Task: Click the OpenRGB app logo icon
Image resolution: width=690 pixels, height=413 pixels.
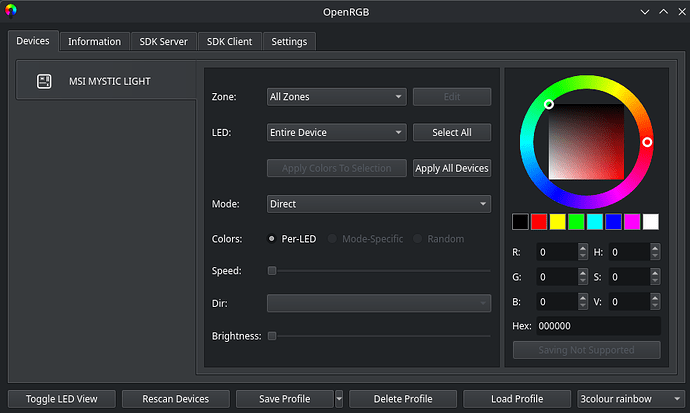Action: pos(11,11)
